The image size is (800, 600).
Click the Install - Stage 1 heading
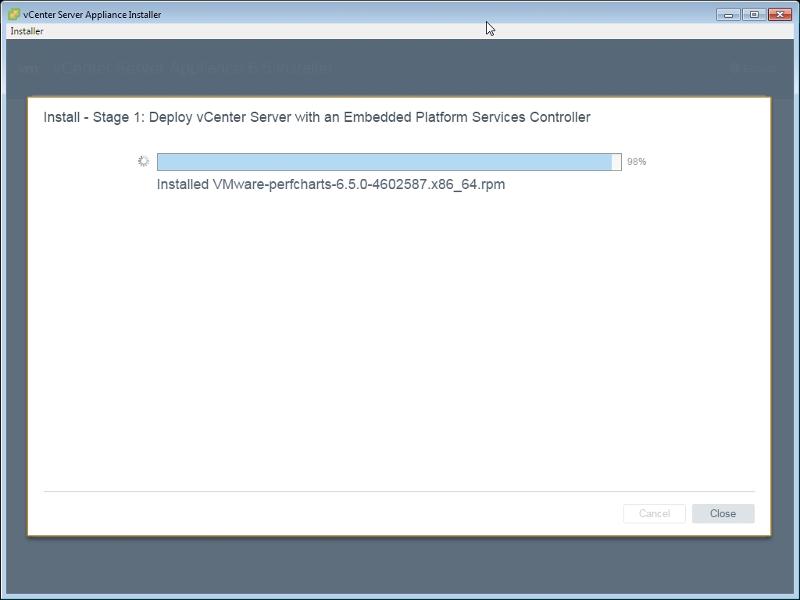(x=317, y=117)
